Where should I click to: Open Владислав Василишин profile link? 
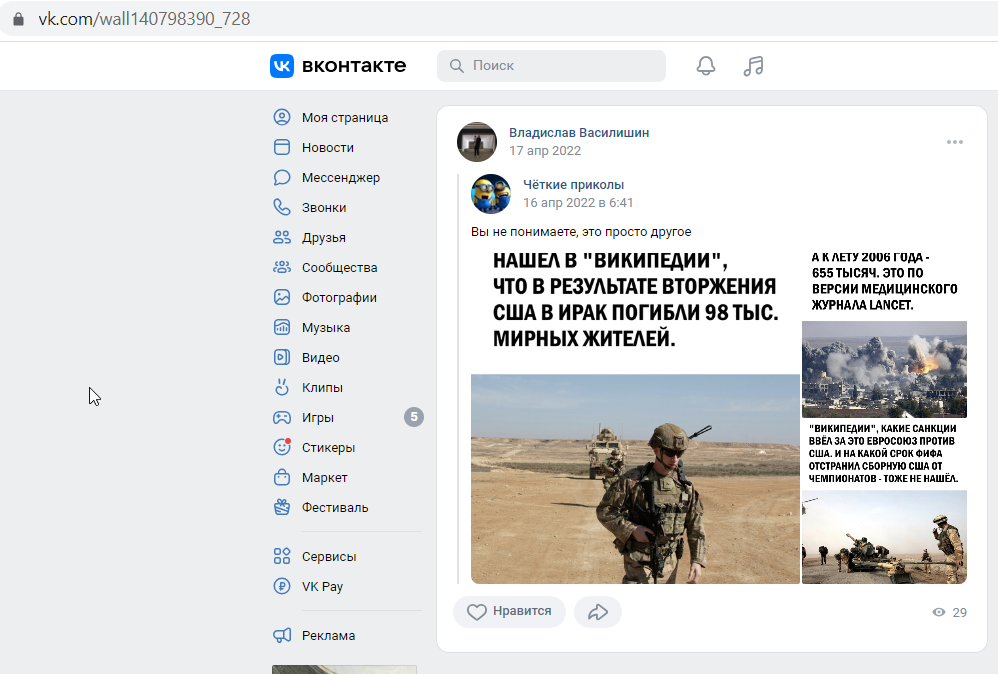click(579, 132)
